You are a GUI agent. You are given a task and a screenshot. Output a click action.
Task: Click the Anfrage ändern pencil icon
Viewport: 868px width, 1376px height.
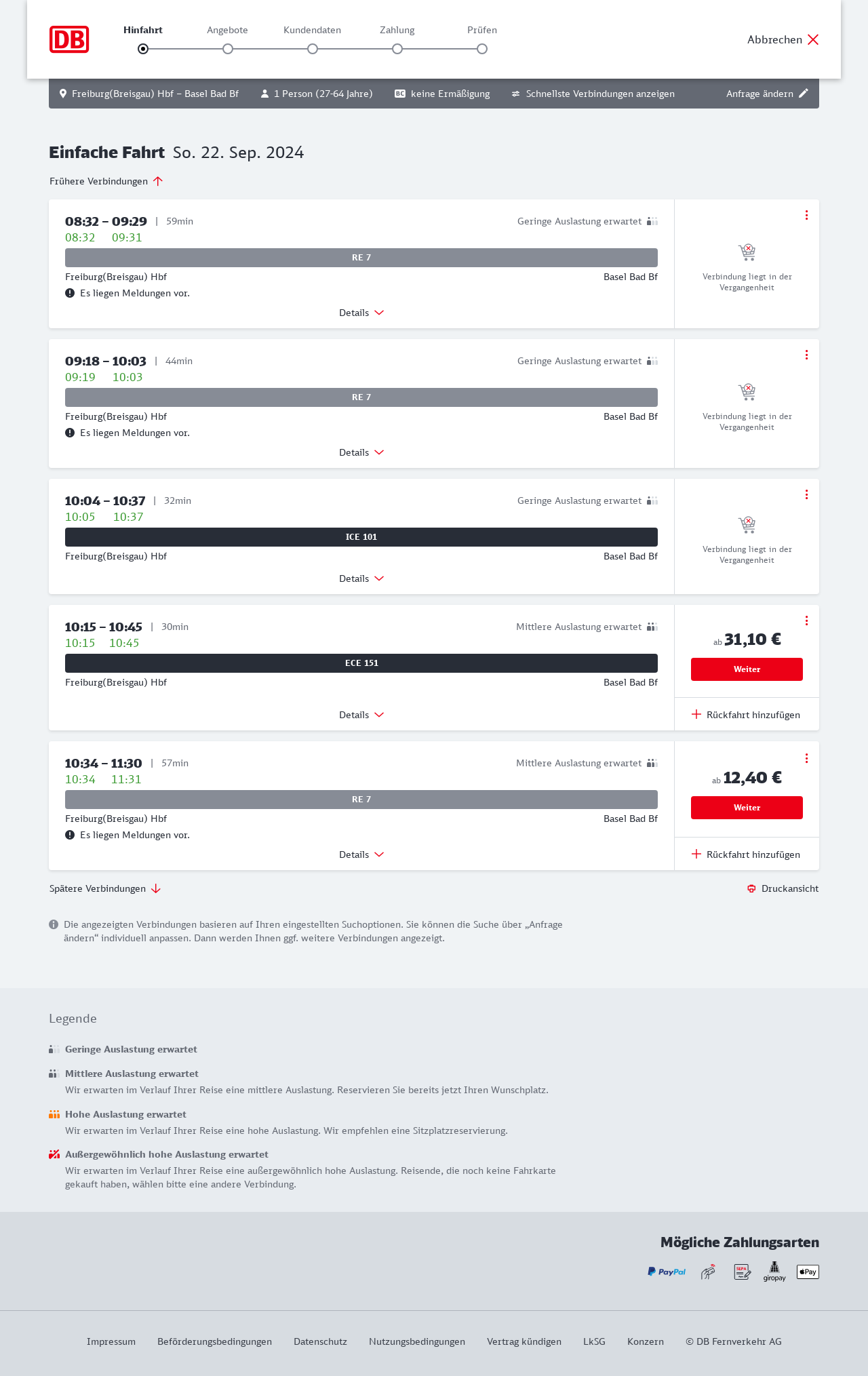pos(804,94)
